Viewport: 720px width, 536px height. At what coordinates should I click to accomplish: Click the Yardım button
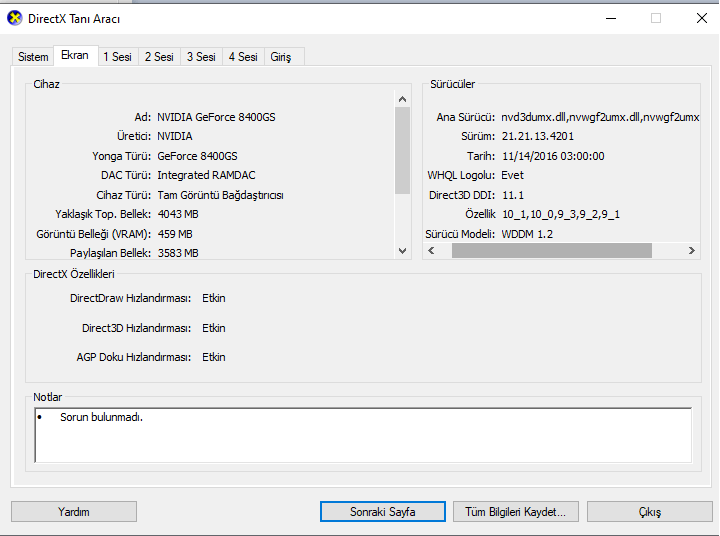[74, 512]
